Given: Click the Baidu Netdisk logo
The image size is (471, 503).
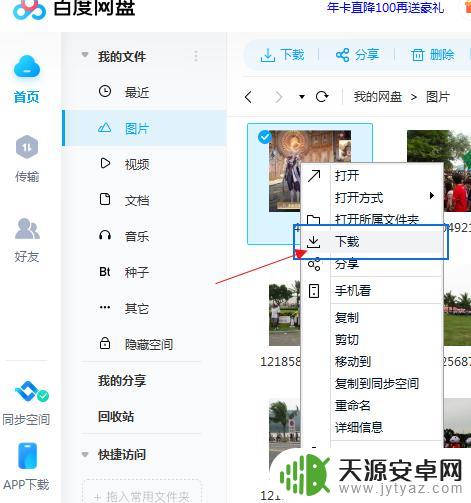Looking at the screenshot, I should coord(29,9).
